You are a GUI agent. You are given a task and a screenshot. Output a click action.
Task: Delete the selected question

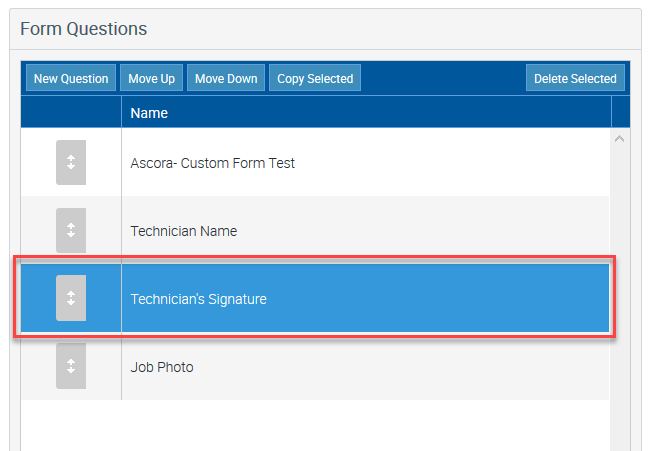coord(575,78)
